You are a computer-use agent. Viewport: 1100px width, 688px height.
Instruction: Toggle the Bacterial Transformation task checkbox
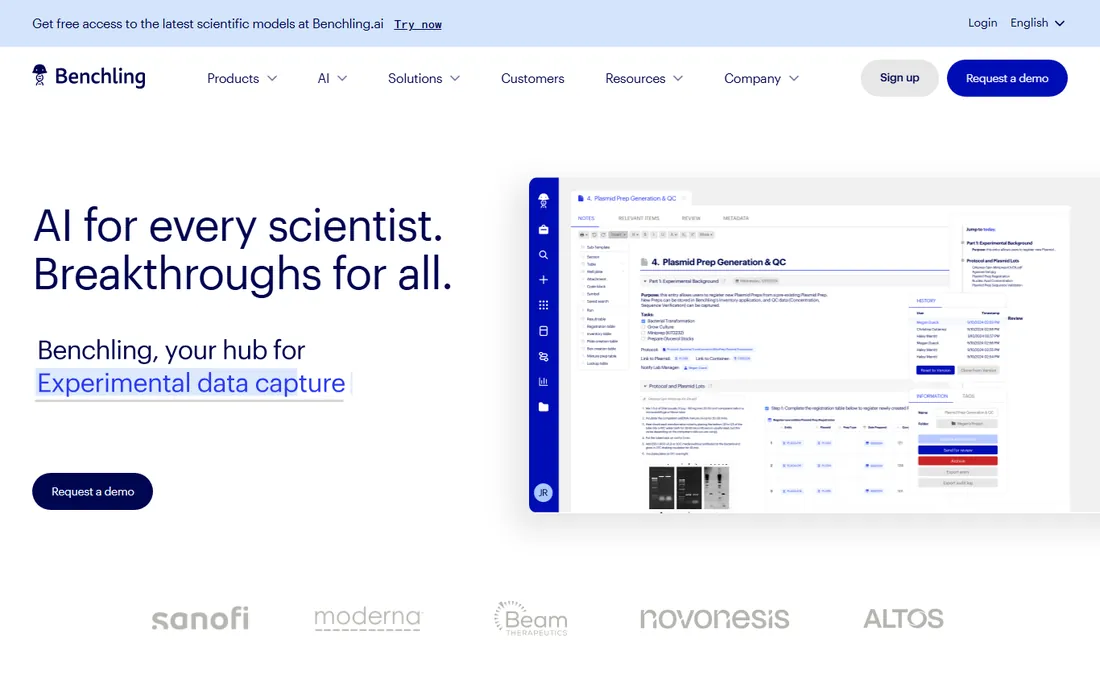pyautogui.click(x=643, y=321)
